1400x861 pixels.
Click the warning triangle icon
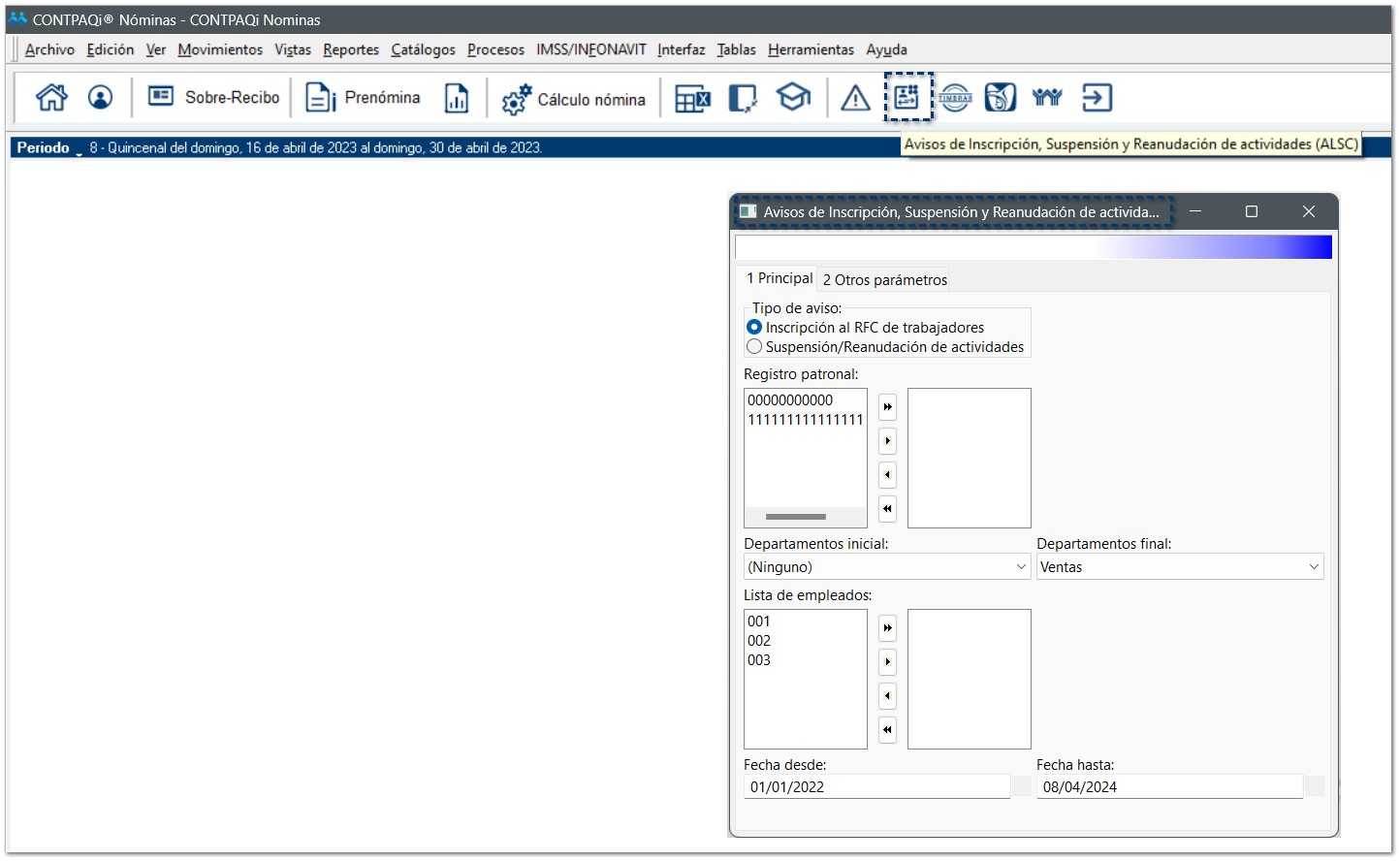855,98
